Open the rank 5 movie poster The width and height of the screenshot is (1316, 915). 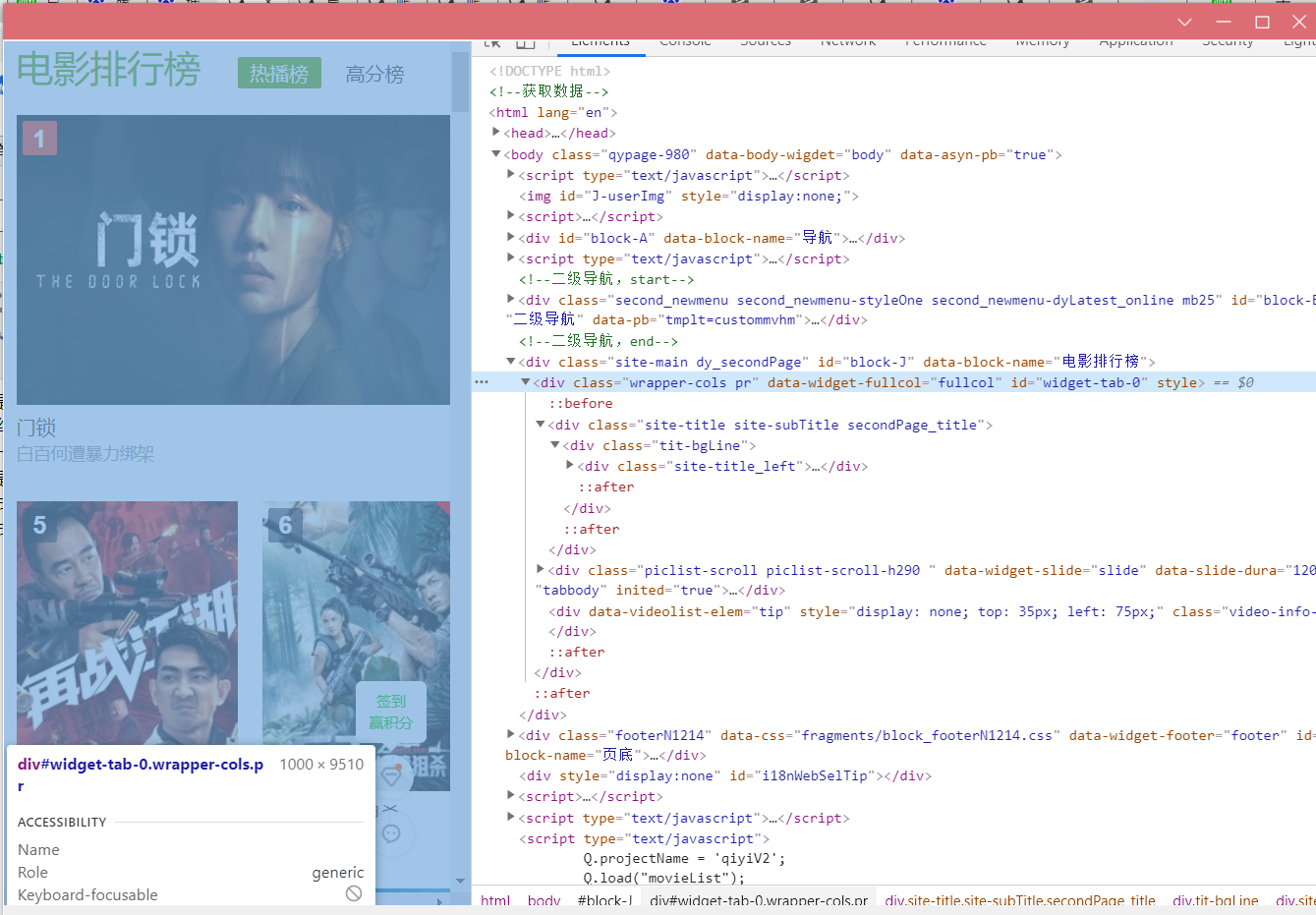127,623
